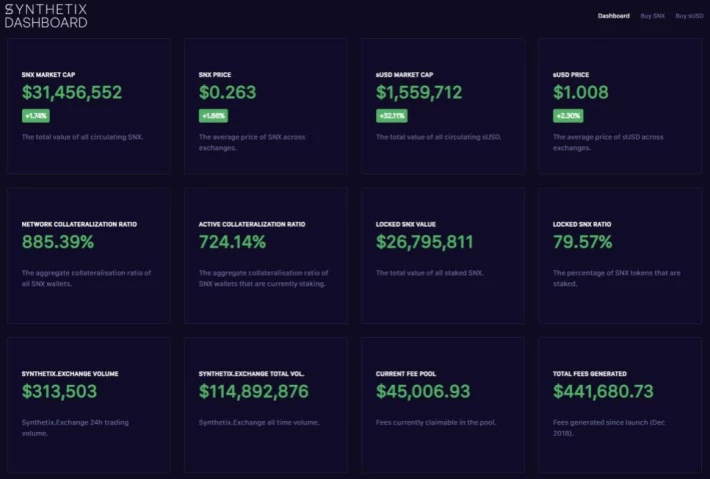Click the Active Collateralization Ratio 724.14% value

tap(232, 242)
